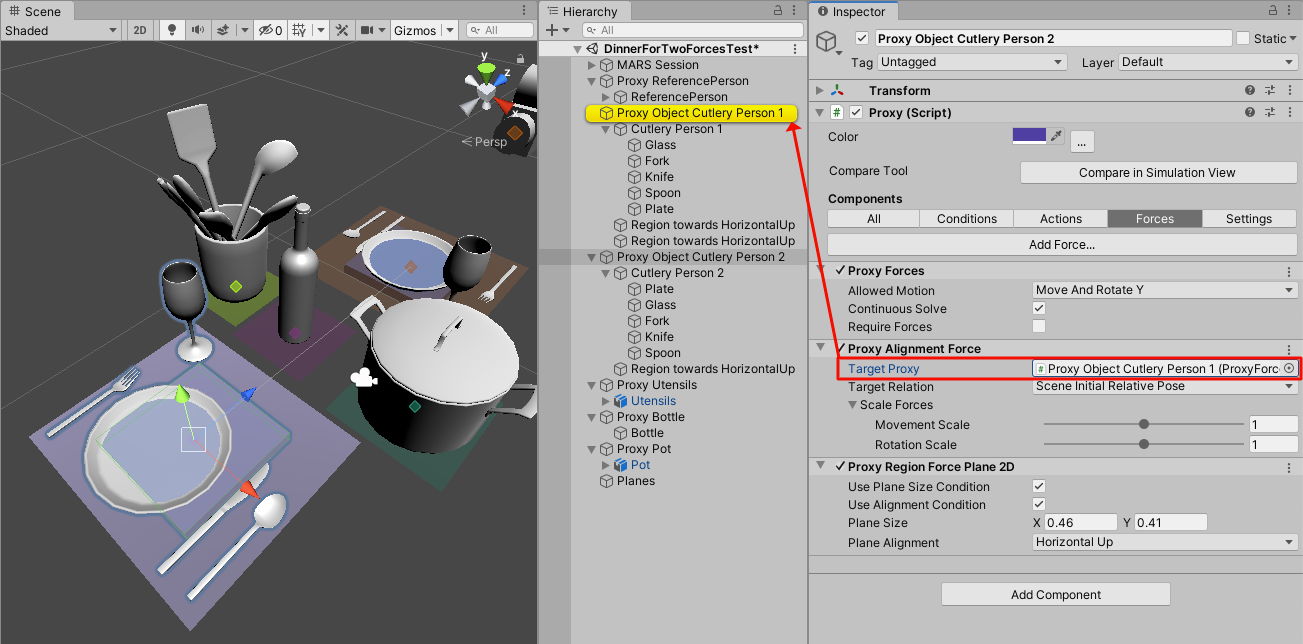1303x644 pixels.
Task: Toggle scene lighting with the lightbulb icon
Action: tap(173, 30)
